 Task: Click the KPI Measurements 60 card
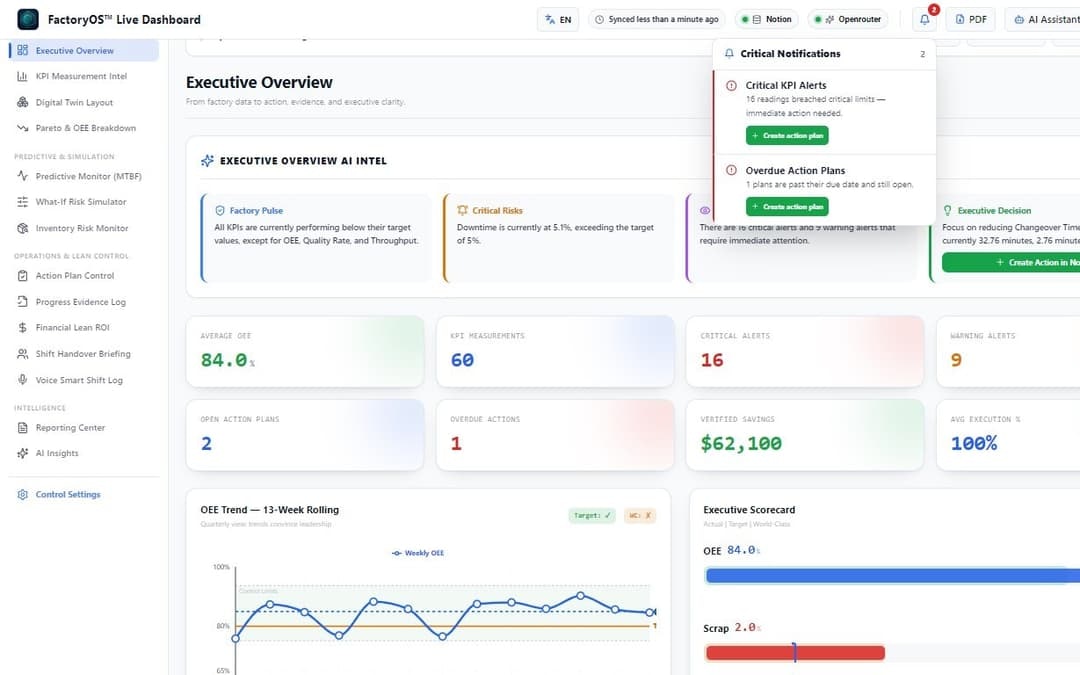tap(555, 351)
